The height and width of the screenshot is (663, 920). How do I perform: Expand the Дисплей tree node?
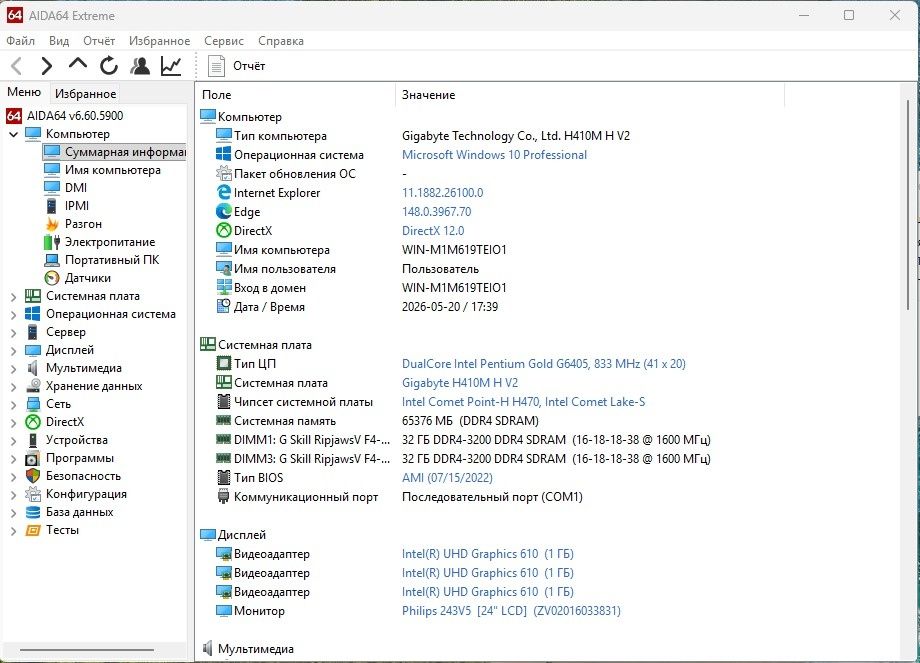click(13, 351)
